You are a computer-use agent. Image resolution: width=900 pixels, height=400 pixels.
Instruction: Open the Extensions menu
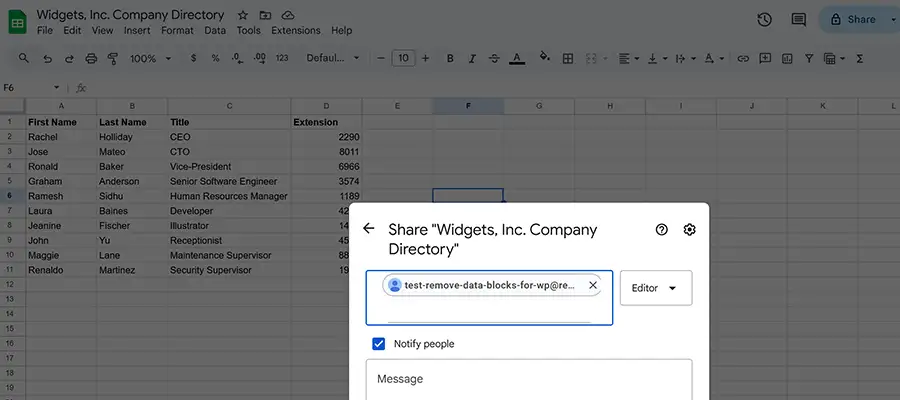(x=296, y=30)
